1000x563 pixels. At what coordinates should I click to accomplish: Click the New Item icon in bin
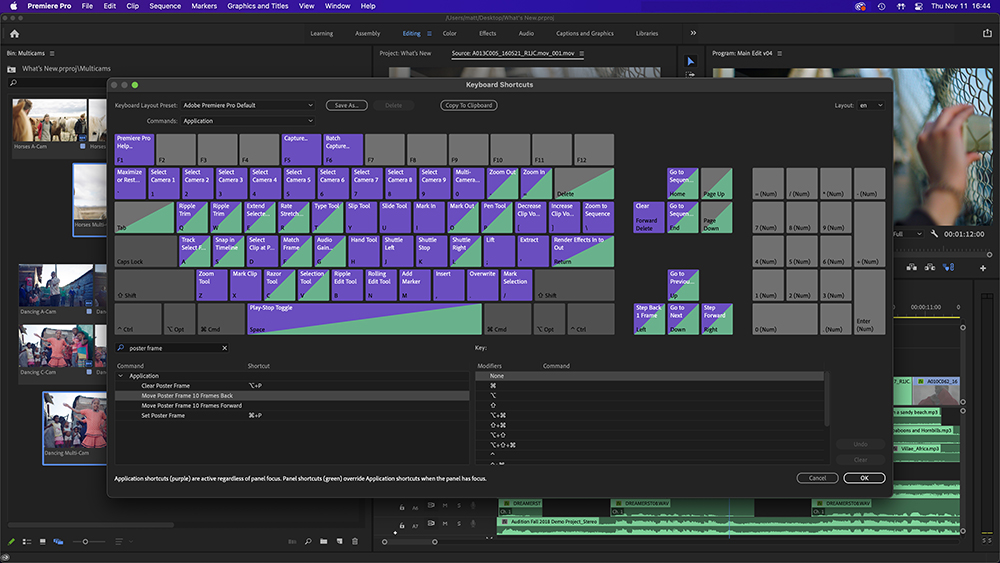(x=339, y=541)
